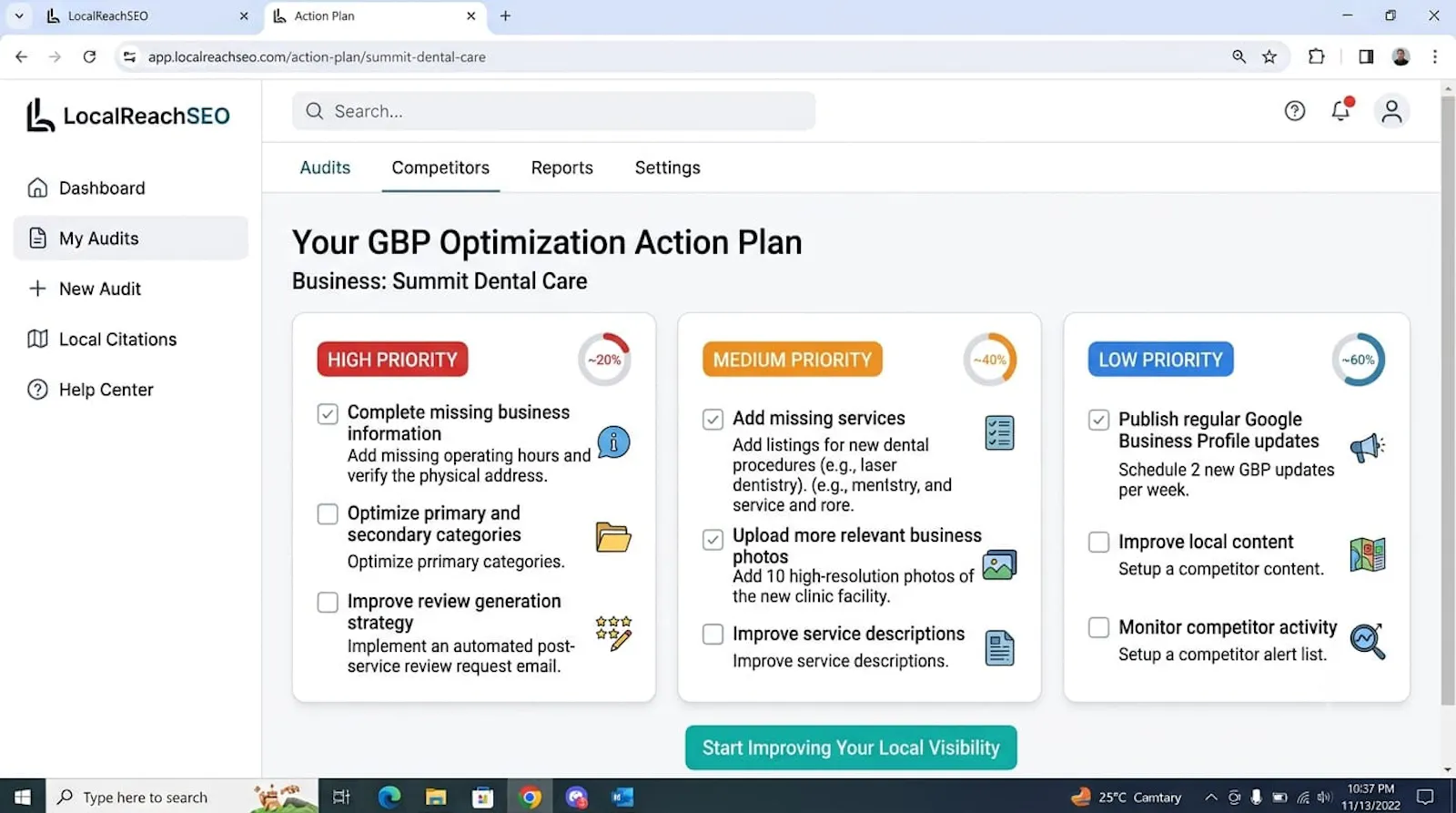Select New Audit in the sidebar
Viewport: 1456px width, 813px height.
pyautogui.click(x=131, y=289)
